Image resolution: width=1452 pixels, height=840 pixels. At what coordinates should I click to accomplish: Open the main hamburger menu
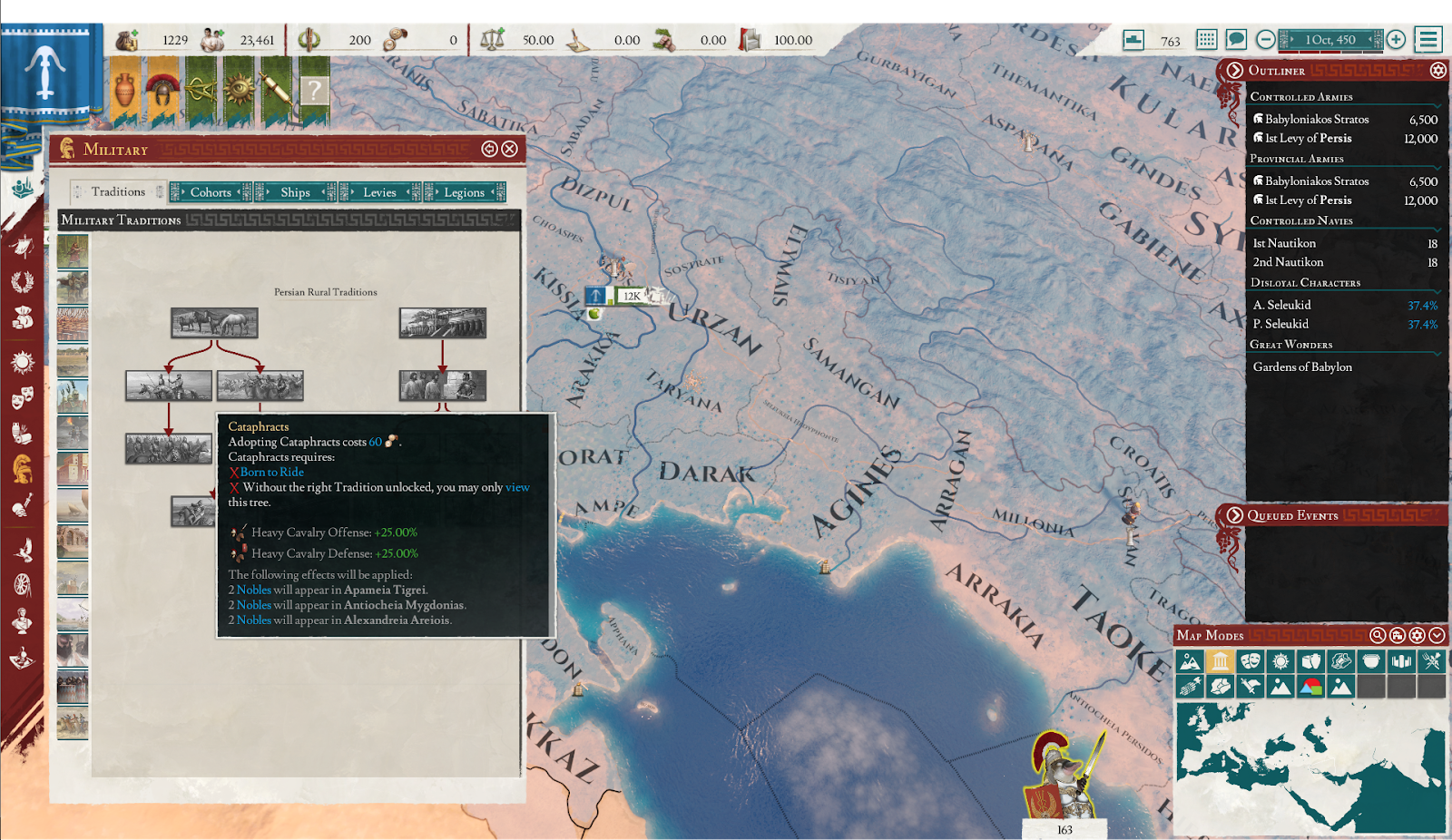point(1428,40)
